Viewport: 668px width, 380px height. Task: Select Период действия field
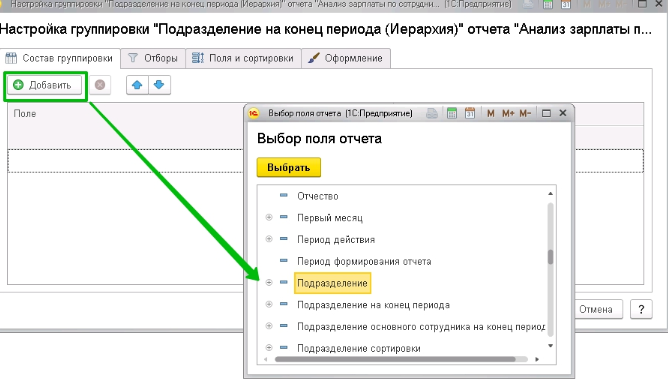[336, 240]
